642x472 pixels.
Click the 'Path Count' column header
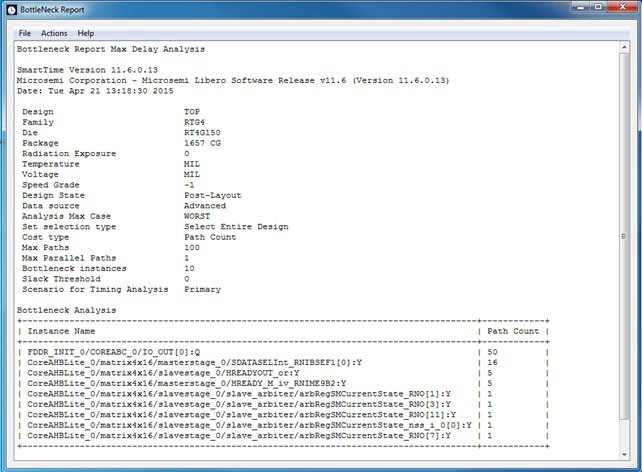513,331
